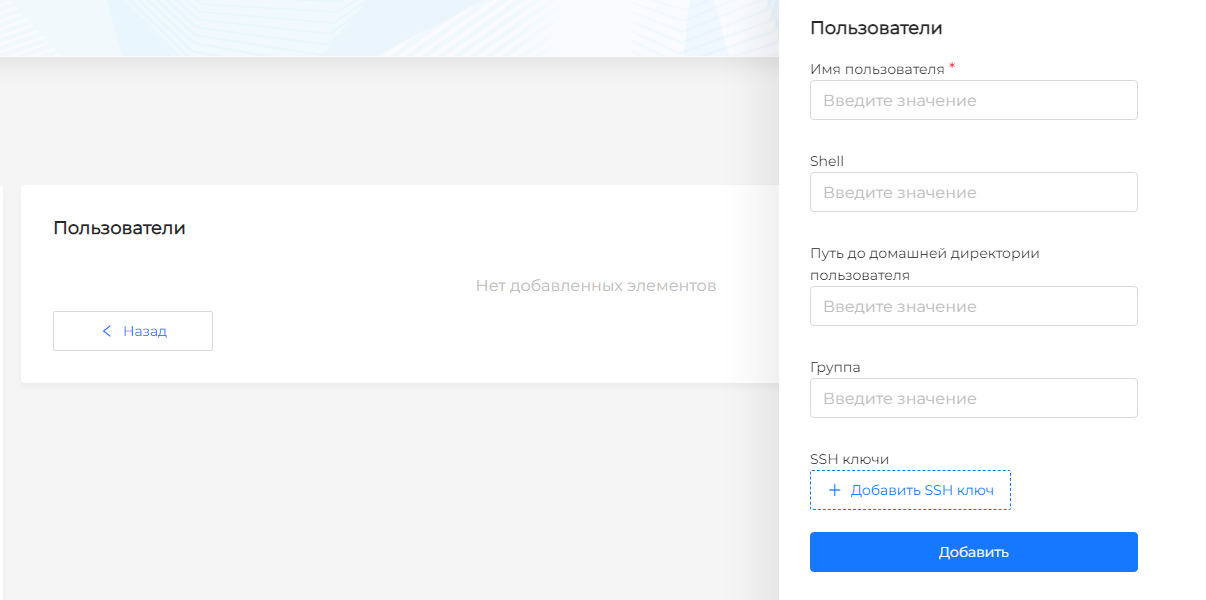This screenshot has height=600, width=1206.
Task: Click the Имя пользователя field label
Action: click(877, 69)
